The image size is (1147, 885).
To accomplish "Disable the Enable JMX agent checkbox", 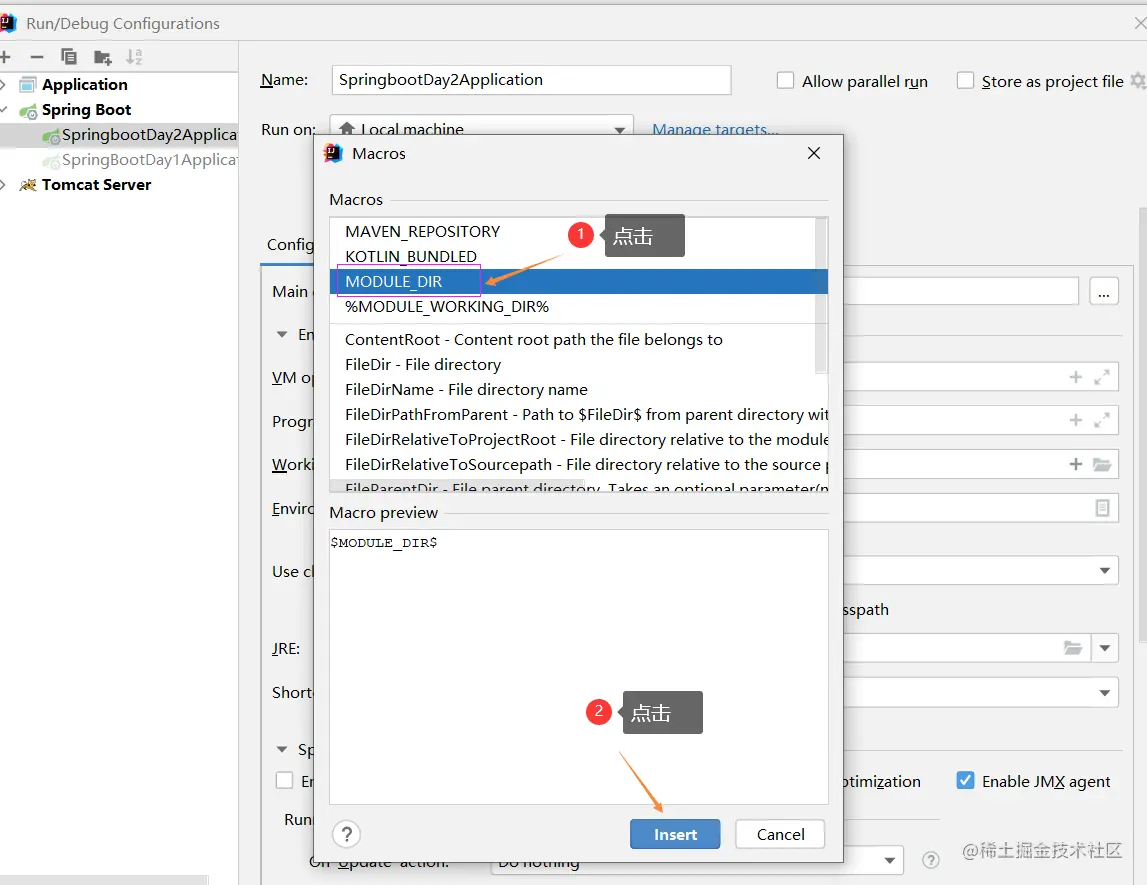I will 966,780.
